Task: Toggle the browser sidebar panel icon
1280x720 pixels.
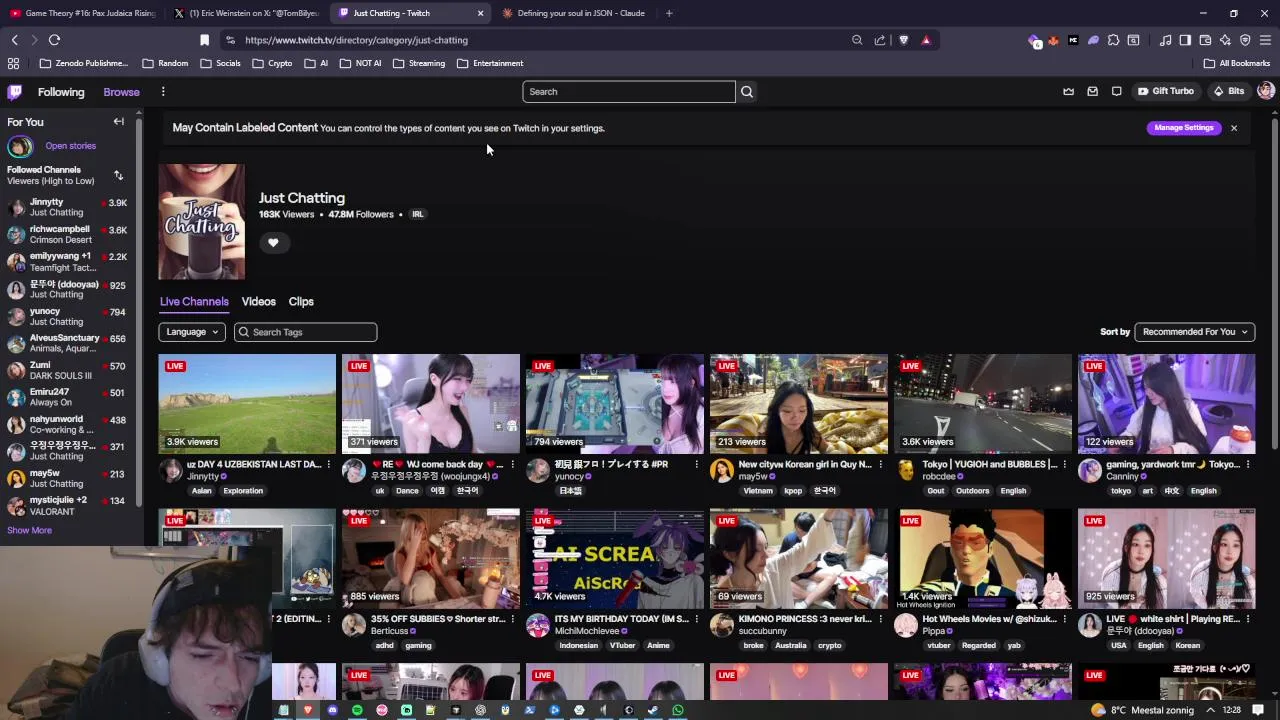Action: click(1185, 40)
